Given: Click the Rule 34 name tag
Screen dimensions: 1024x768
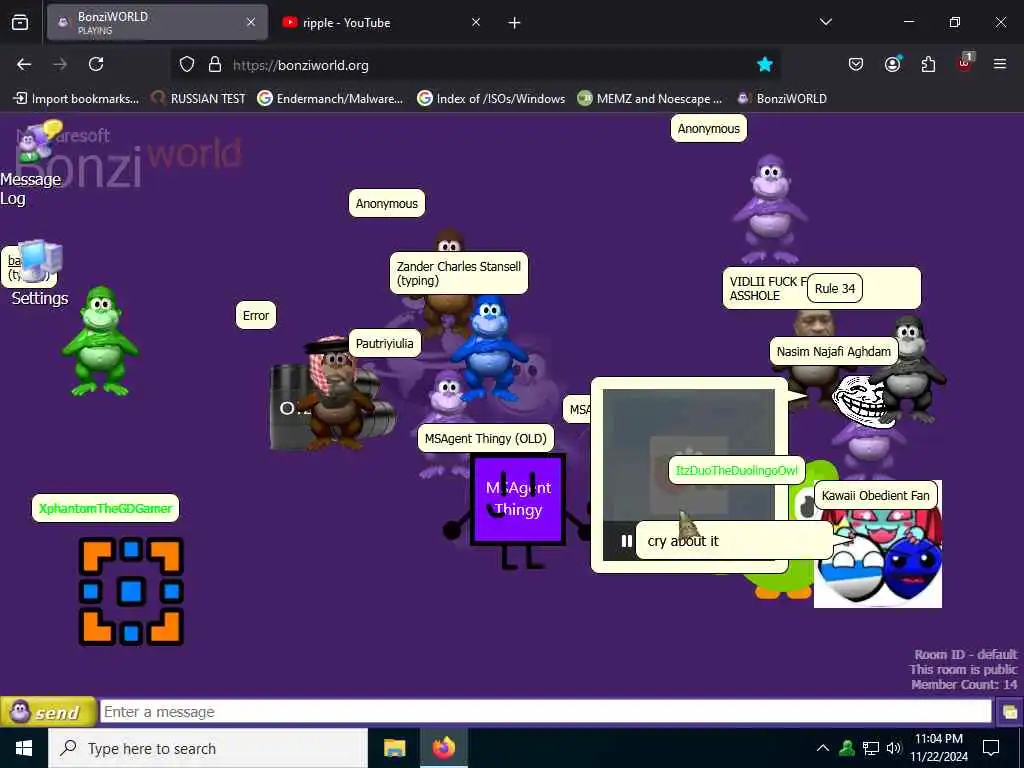Looking at the screenshot, I should coord(835,289).
